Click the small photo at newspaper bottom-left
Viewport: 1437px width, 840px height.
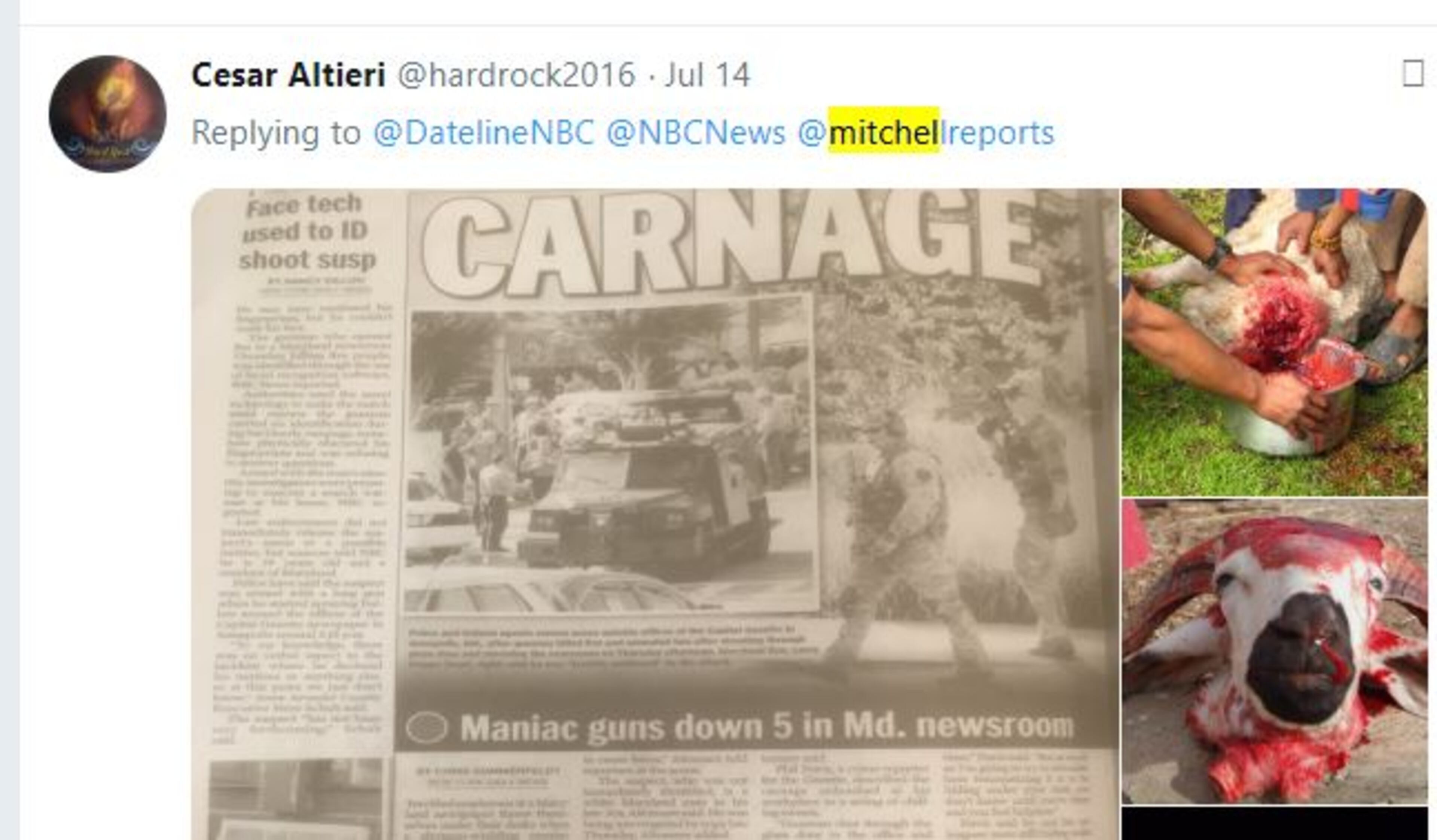pyautogui.click(x=295, y=799)
